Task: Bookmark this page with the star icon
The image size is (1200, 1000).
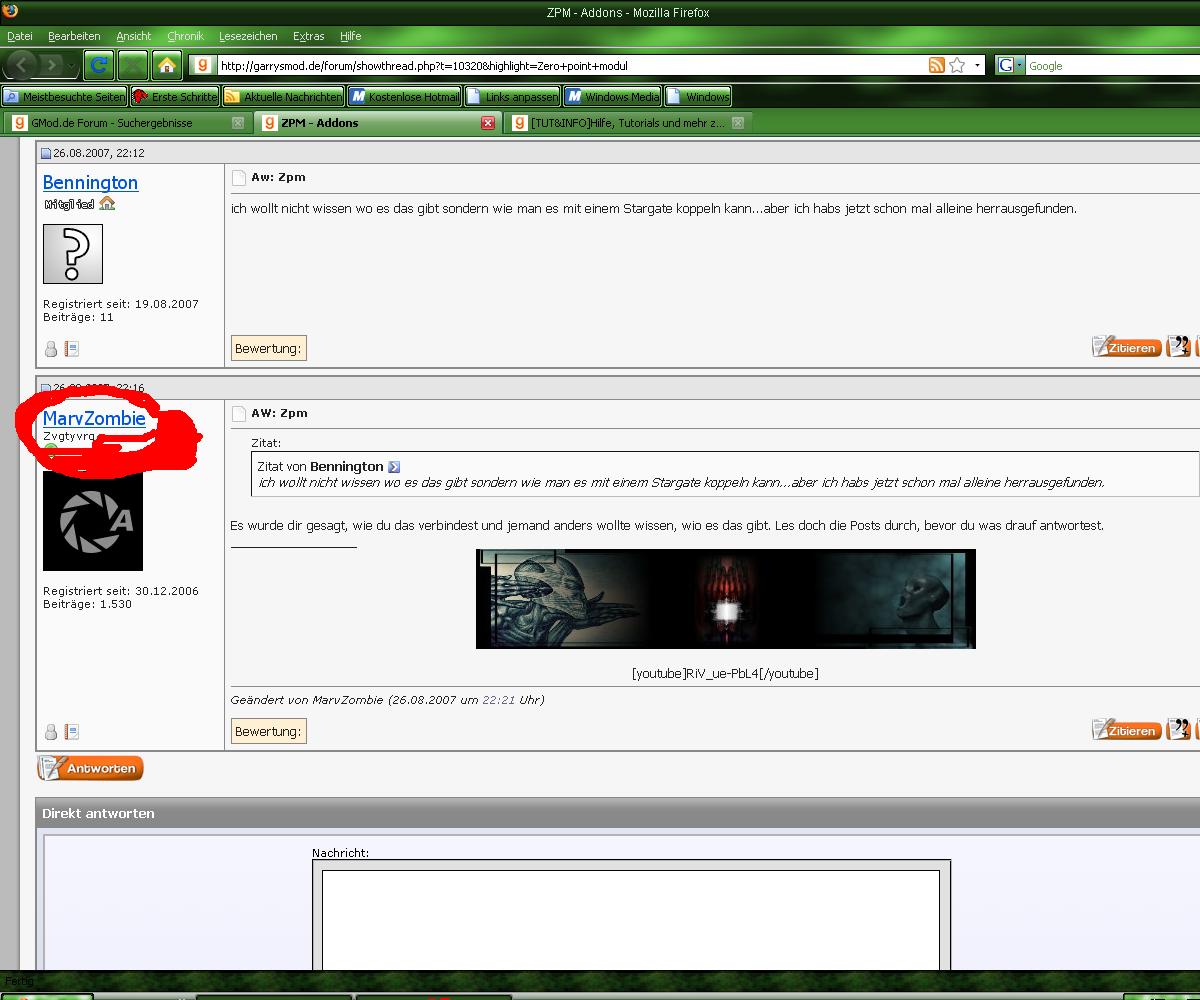Action: point(957,65)
